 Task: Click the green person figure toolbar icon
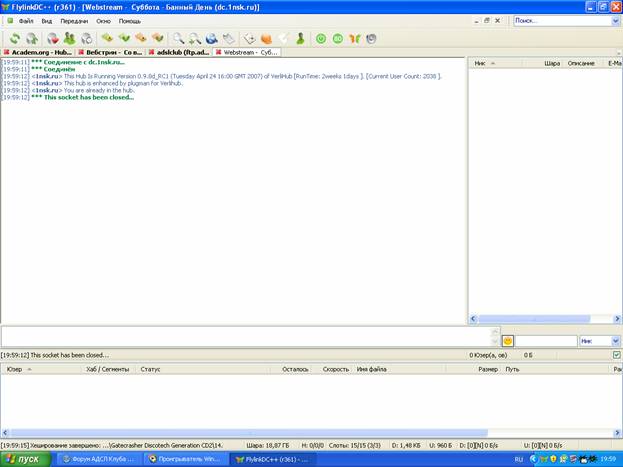click(x=300, y=39)
